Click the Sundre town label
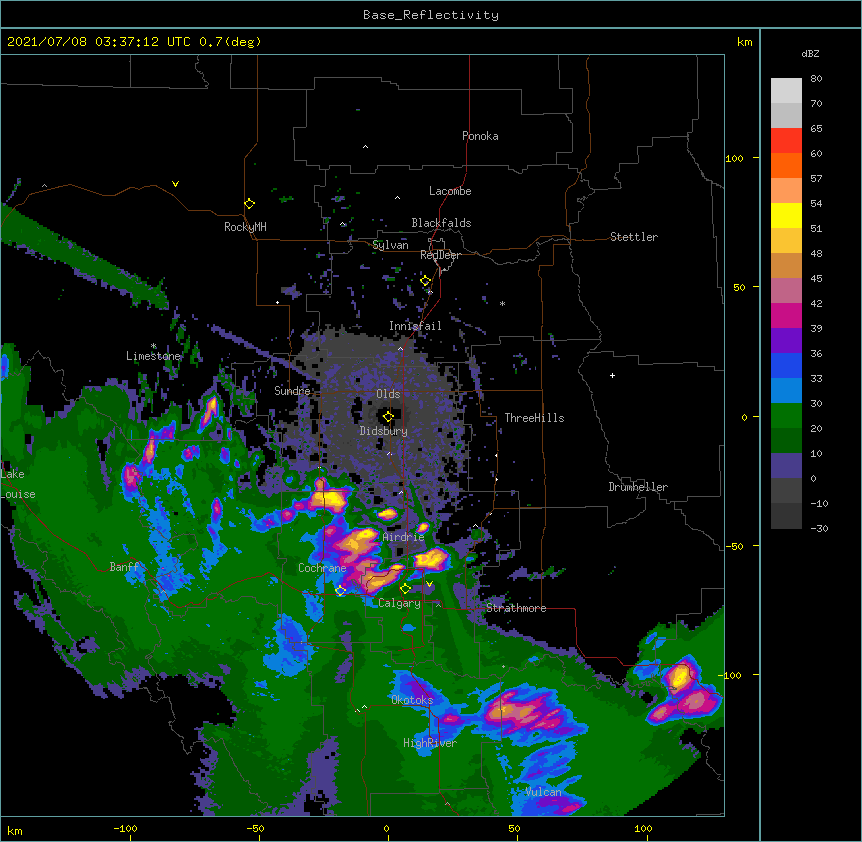862x842 pixels. click(292, 391)
